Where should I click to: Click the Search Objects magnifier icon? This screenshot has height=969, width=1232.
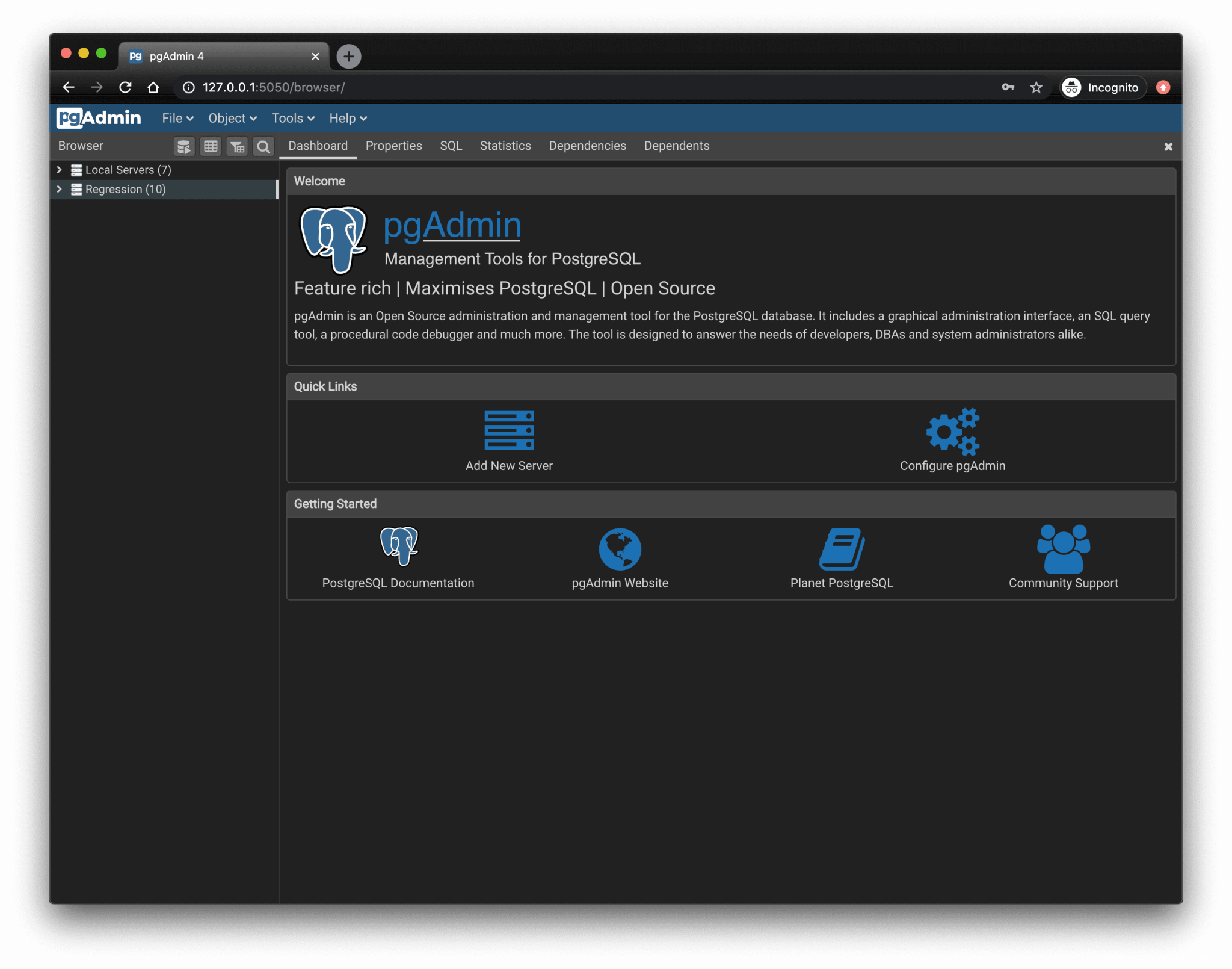click(x=263, y=146)
